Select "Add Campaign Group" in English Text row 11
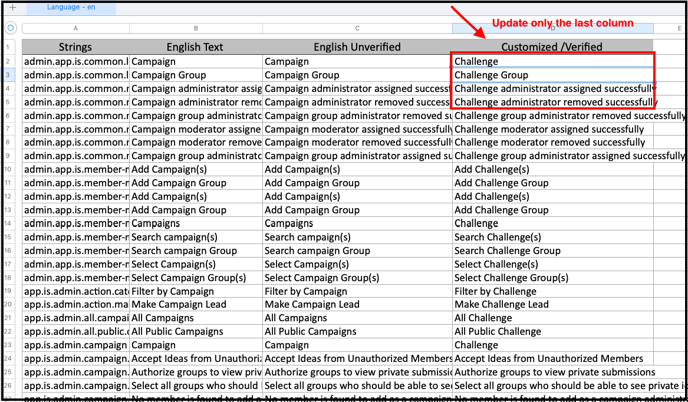 click(x=196, y=183)
